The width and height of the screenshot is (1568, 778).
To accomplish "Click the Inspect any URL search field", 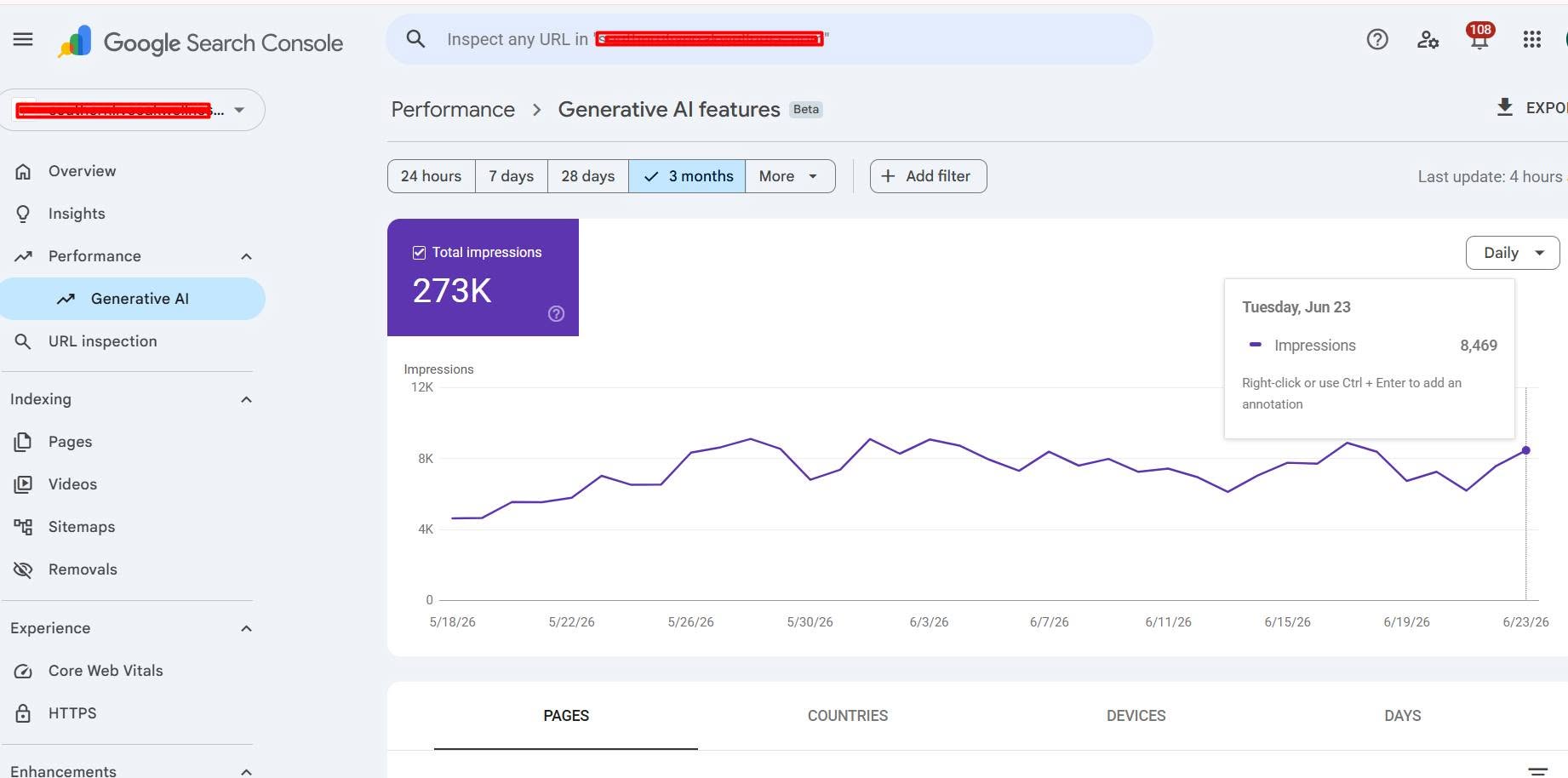I will coord(770,39).
